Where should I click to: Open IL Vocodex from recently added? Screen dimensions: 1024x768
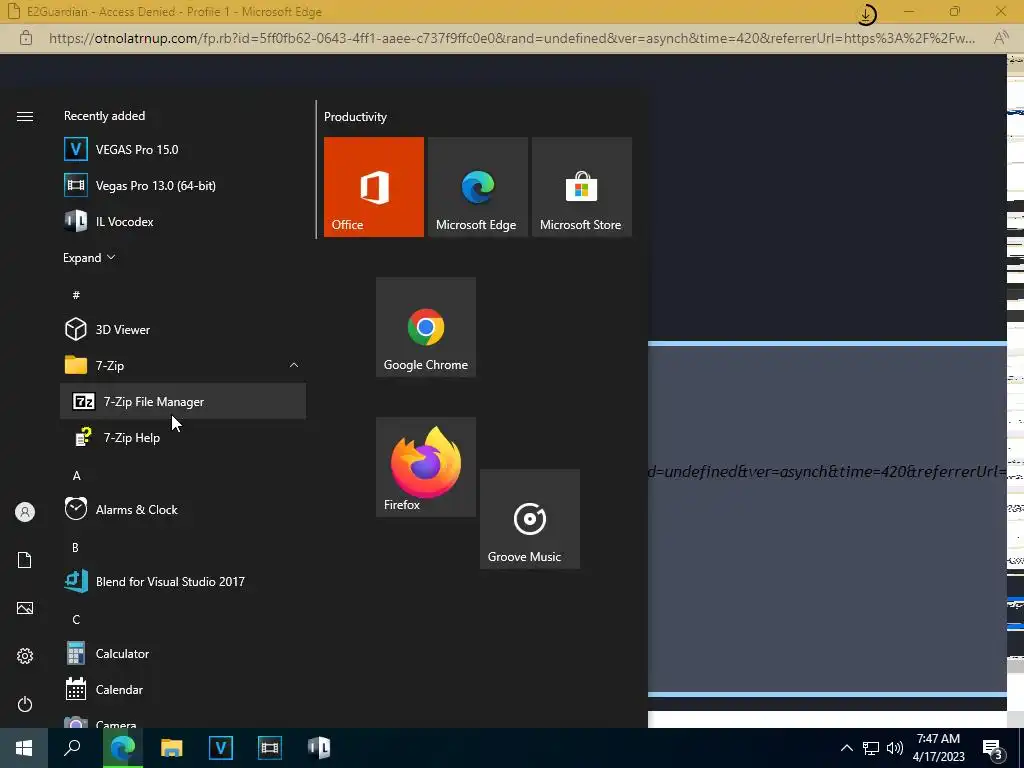[x=183, y=221]
